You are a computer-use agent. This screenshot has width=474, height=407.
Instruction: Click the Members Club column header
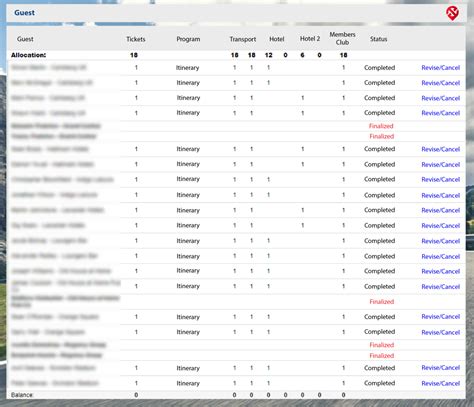pyautogui.click(x=342, y=38)
